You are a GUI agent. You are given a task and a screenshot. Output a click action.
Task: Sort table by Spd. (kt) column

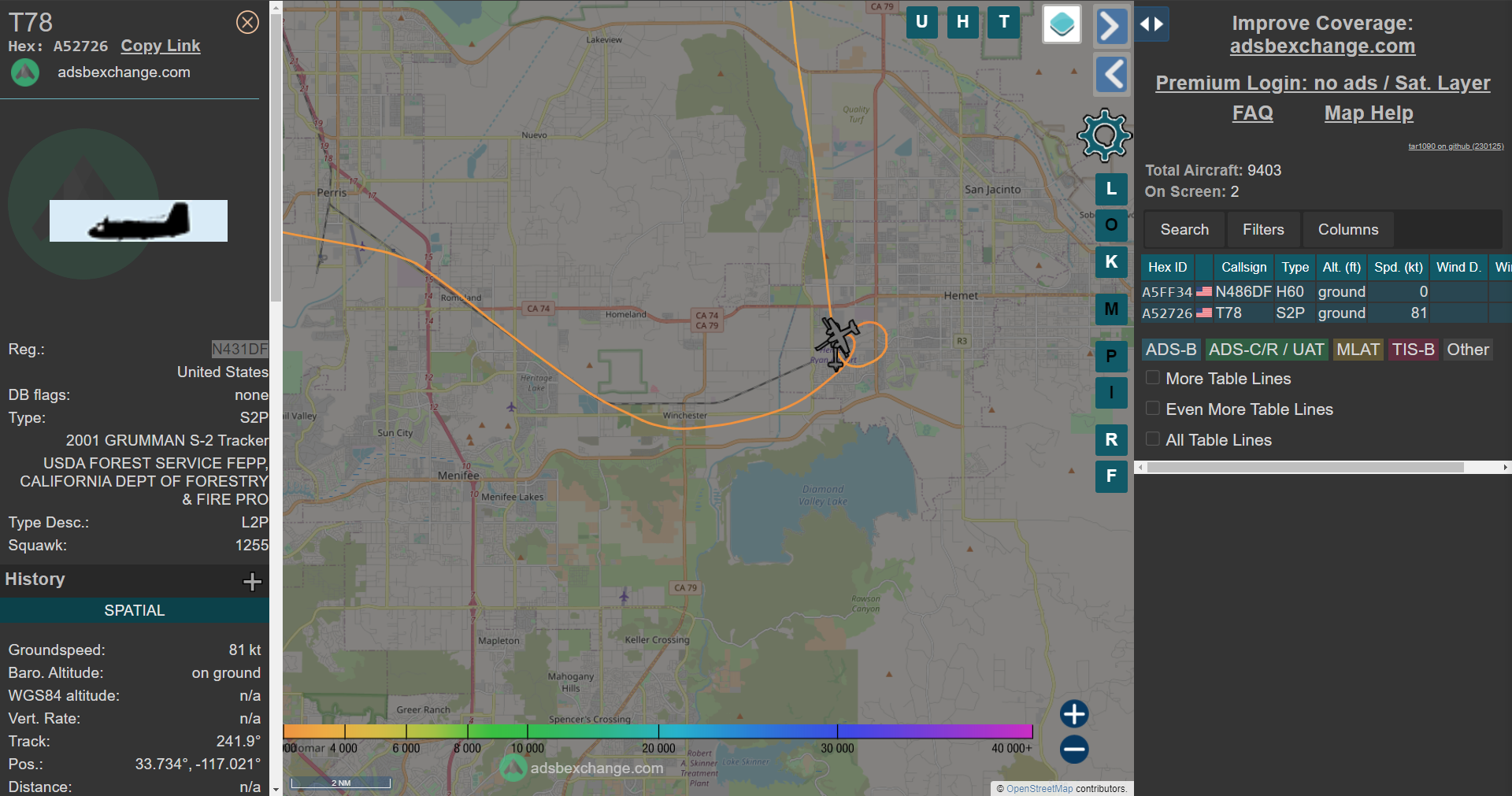[x=1399, y=268]
